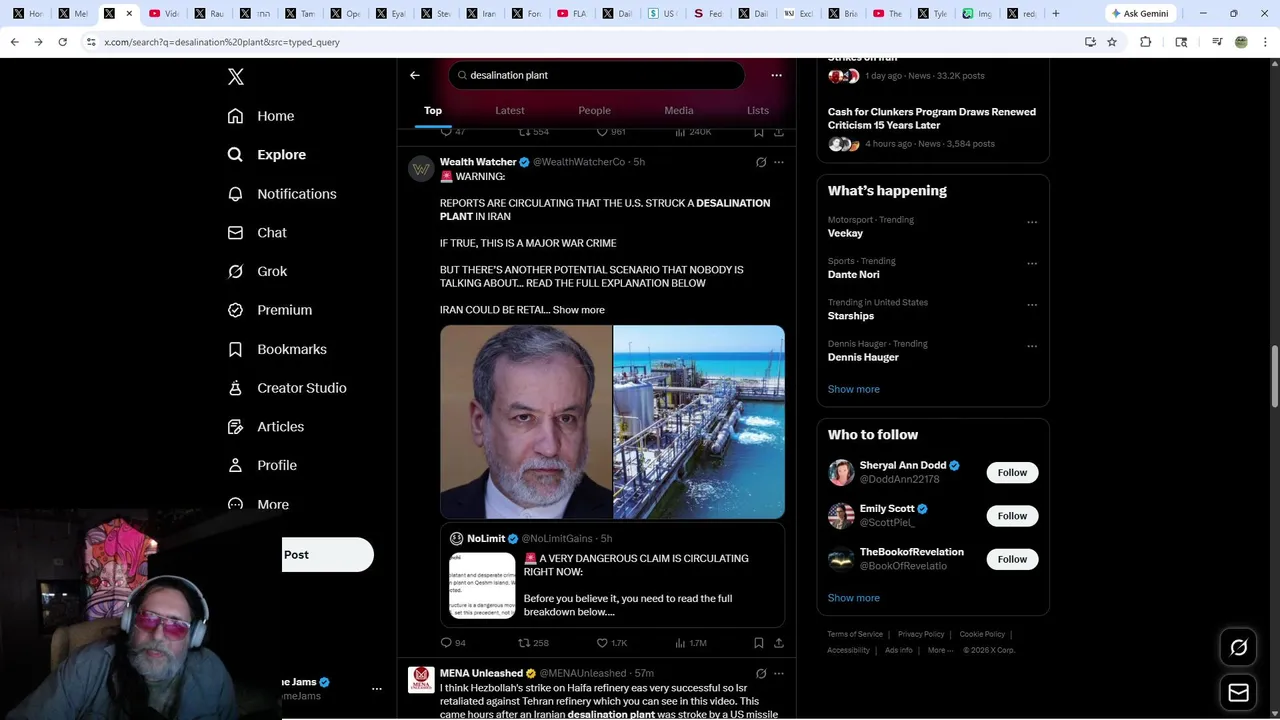This screenshot has height=720, width=1280.
Task: Open Profile in sidebar
Action: (x=262, y=466)
